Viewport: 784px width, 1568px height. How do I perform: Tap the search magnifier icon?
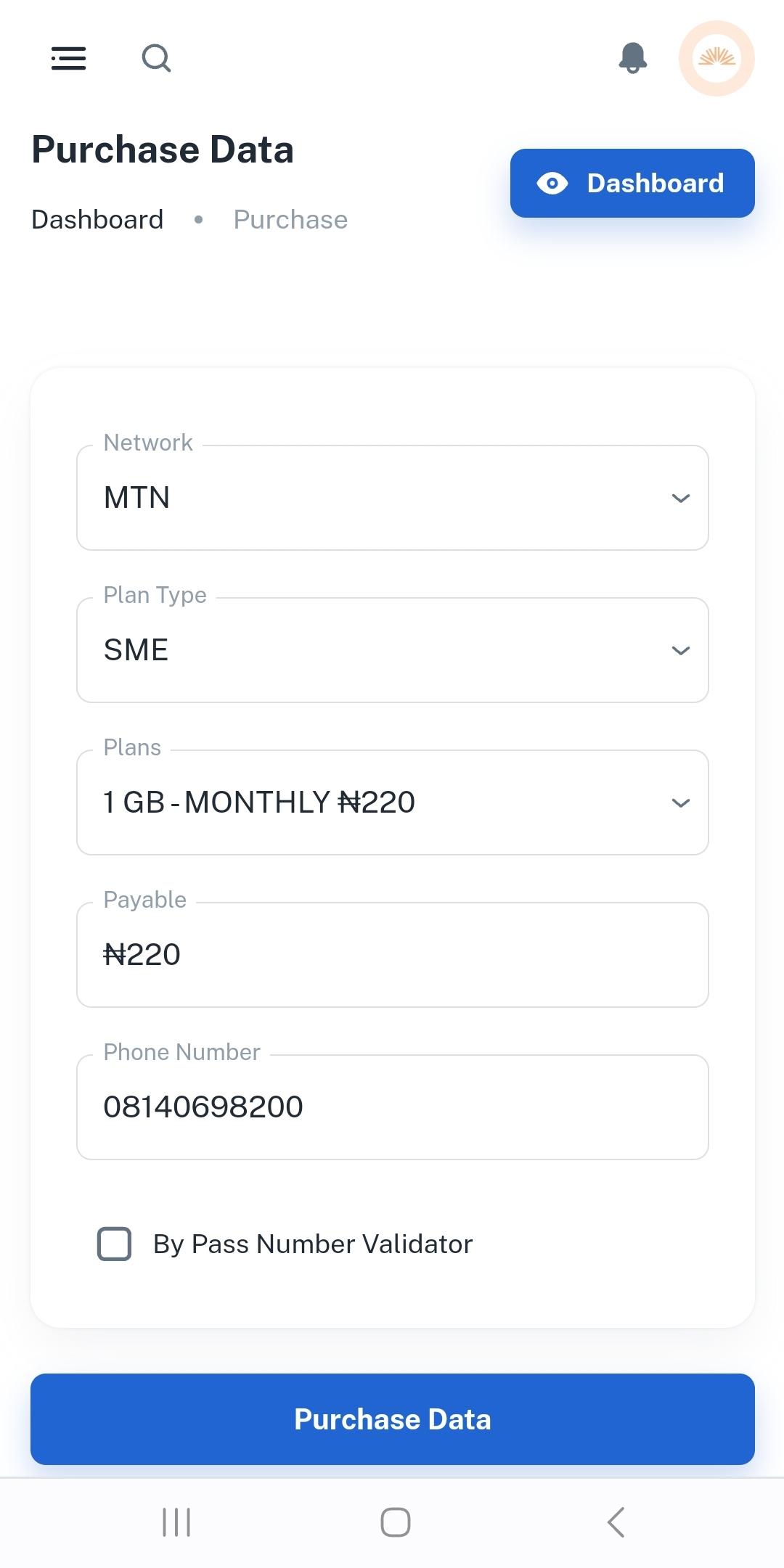(x=156, y=58)
